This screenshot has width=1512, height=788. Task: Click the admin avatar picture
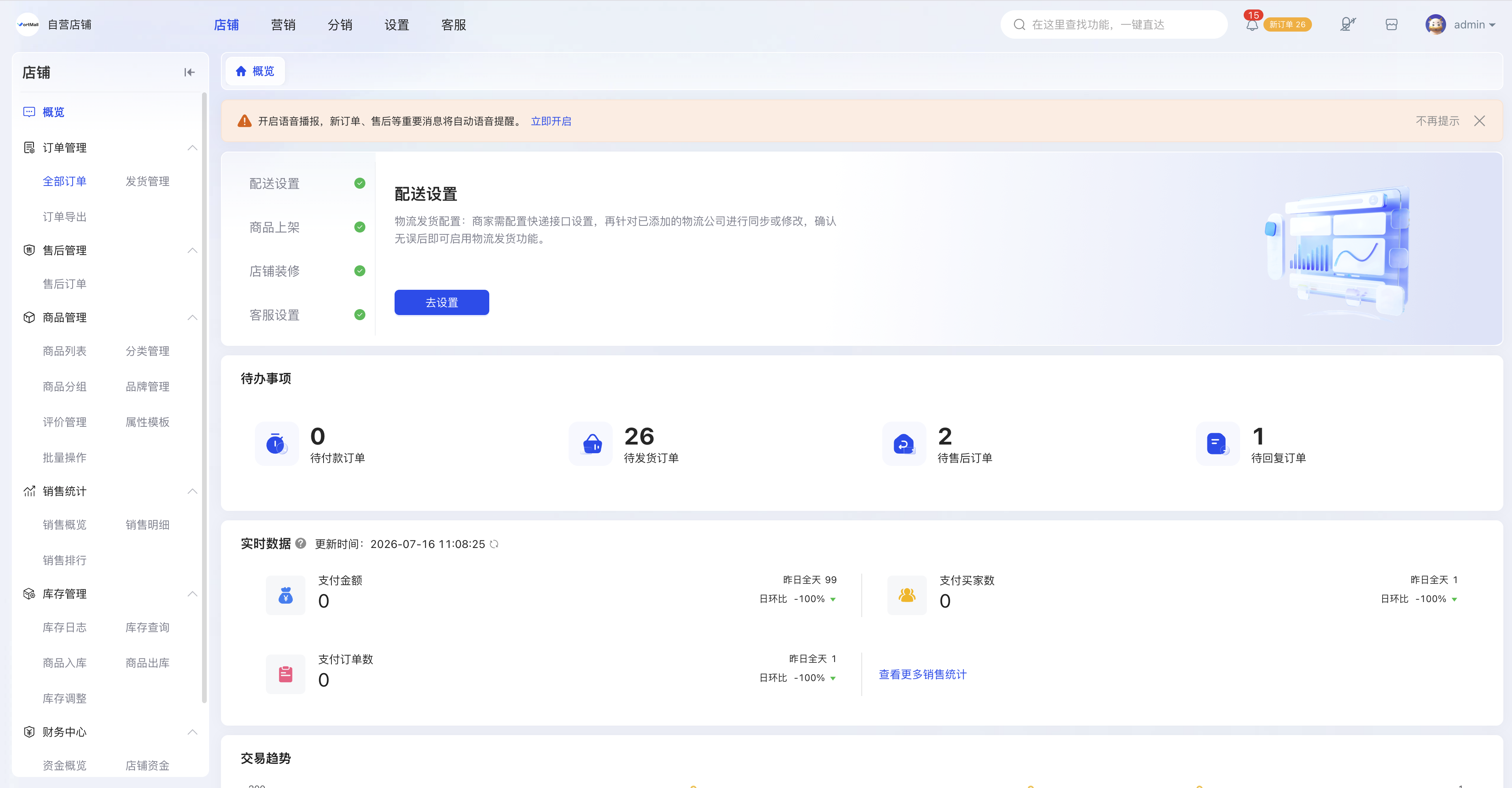point(1436,24)
